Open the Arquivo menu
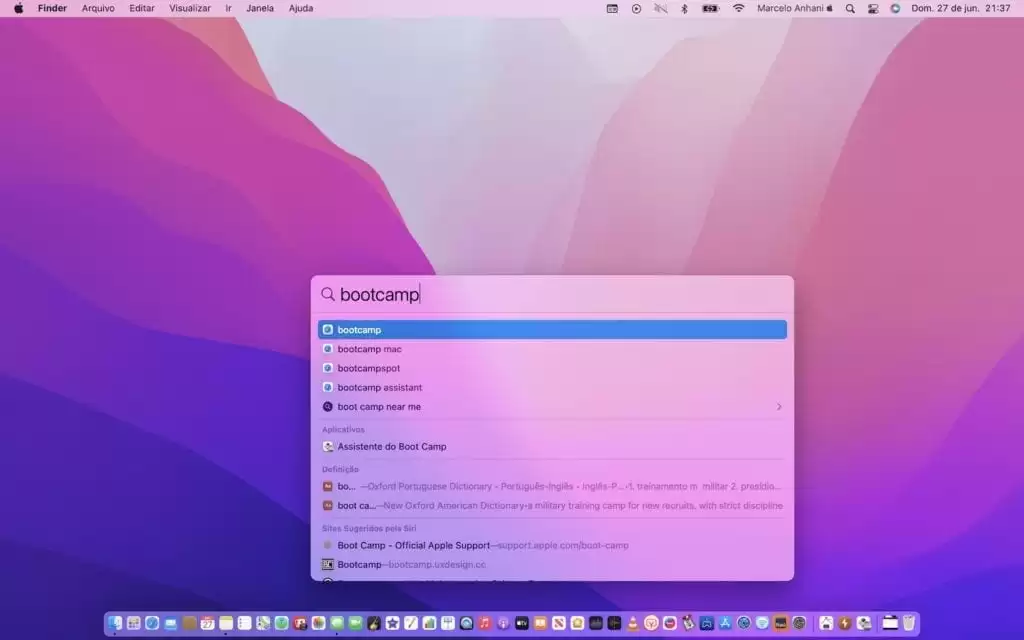Image resolution: width=1024 pixels, height=640 pixels. [98, 8]
